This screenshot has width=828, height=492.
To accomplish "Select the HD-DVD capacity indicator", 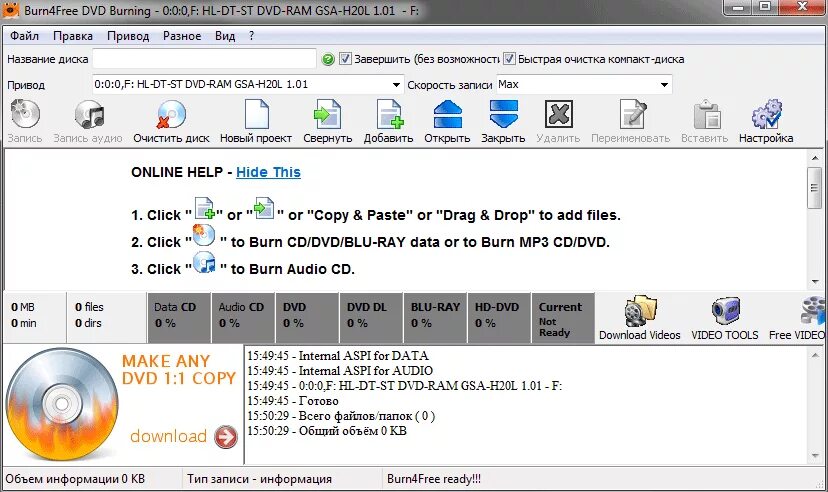I will pos(499,318).
